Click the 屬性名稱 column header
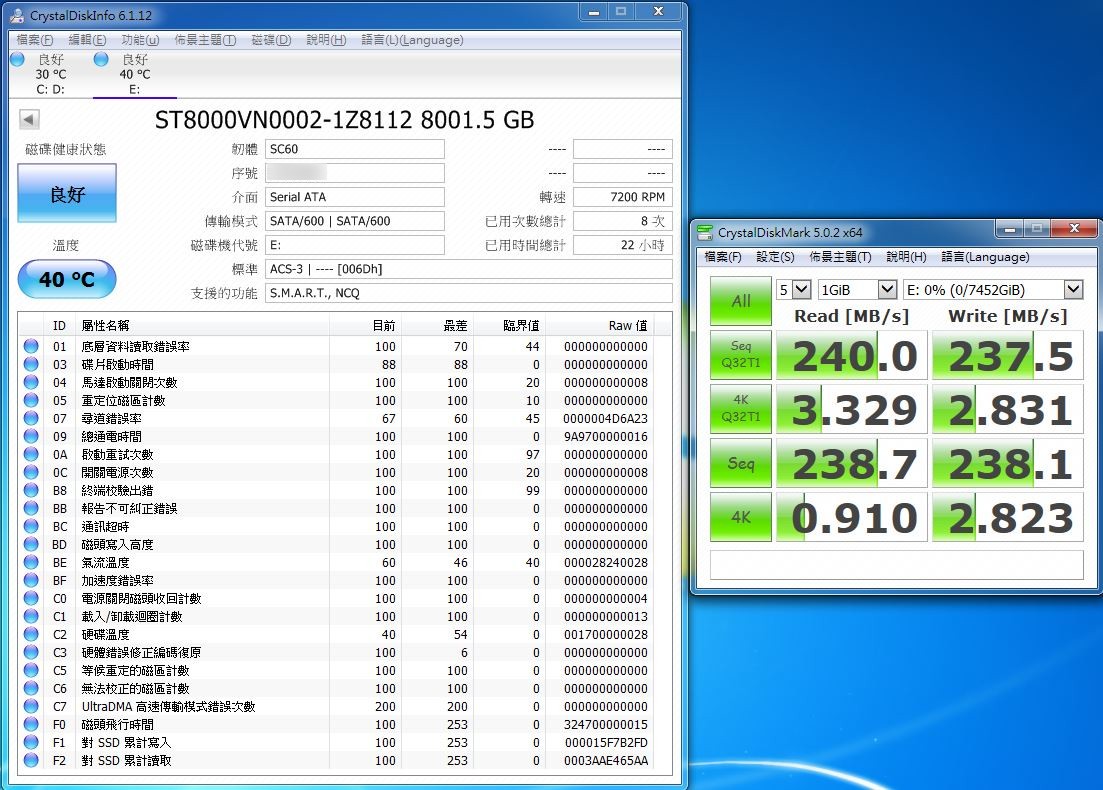Screen dimensions: 1103x790 [x=106, y=326]
